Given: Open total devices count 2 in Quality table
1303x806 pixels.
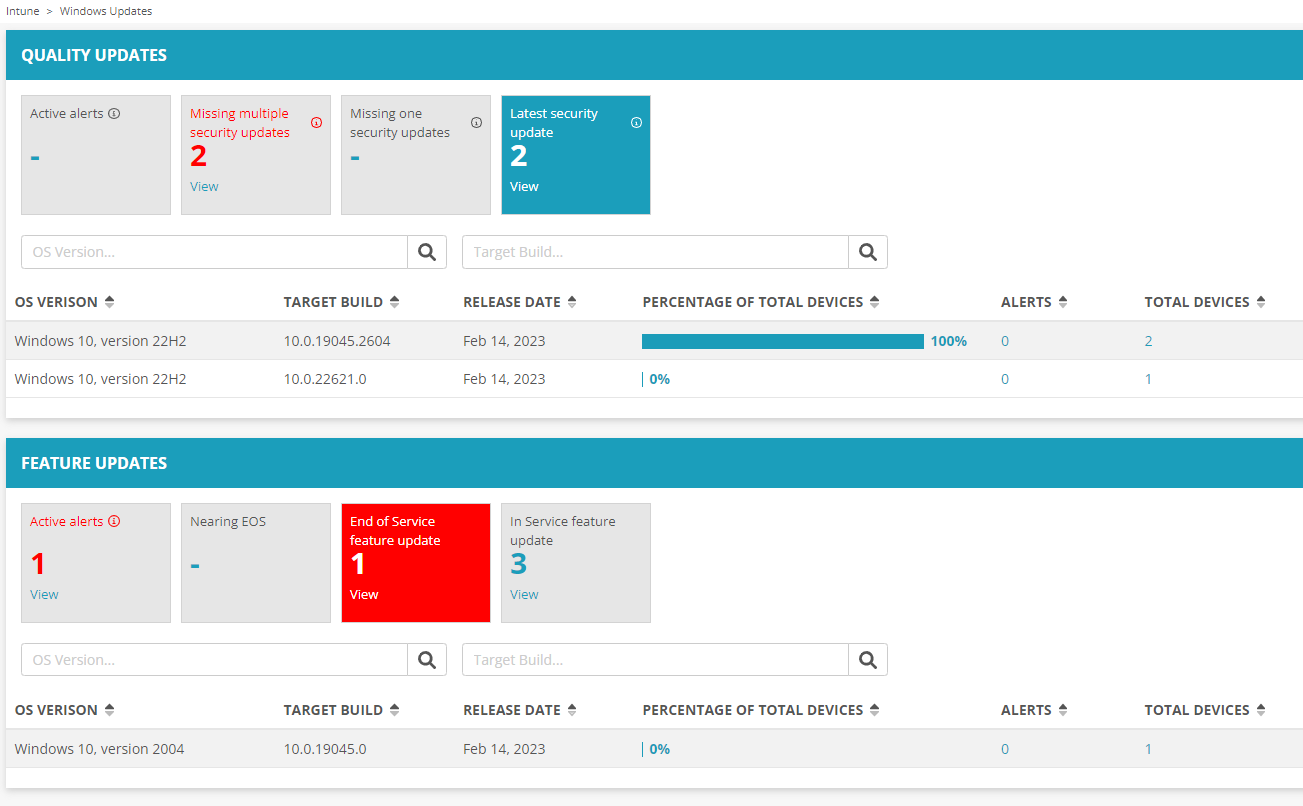Looking at the screenshot, I should coord(1148,341).
